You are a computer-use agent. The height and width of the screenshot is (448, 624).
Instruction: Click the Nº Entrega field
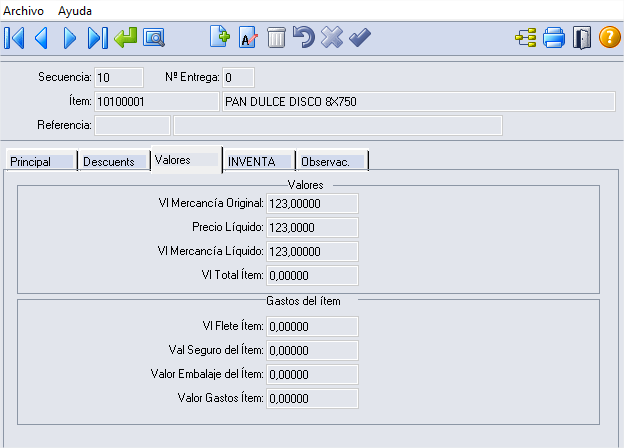click(x=238, y=77)
